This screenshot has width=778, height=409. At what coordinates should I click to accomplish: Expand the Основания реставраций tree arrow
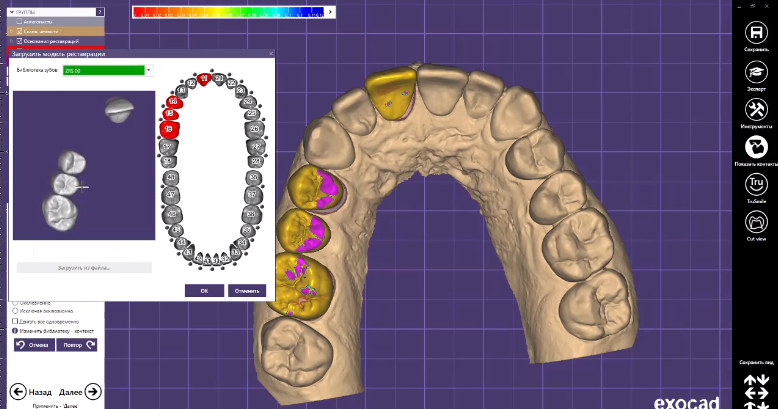click(11, 41)
